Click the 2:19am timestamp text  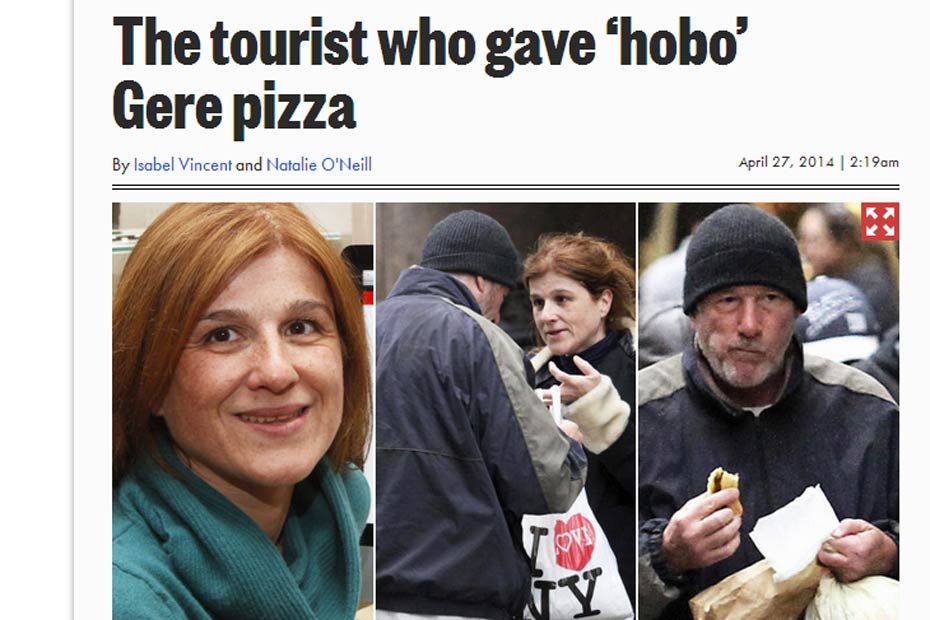click(x=874, y=162)
